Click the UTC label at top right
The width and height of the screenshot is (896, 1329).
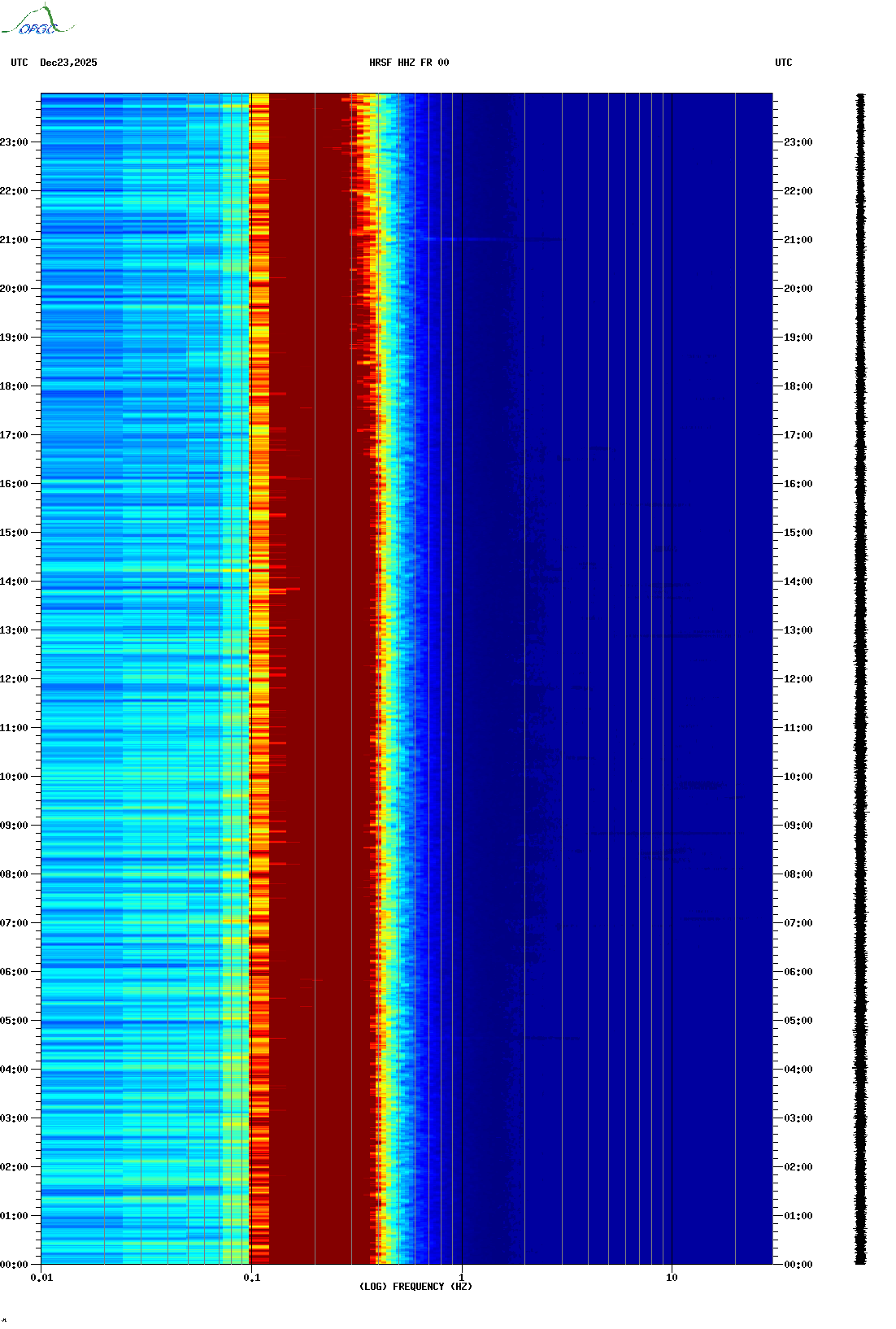[x=783, y=63]
